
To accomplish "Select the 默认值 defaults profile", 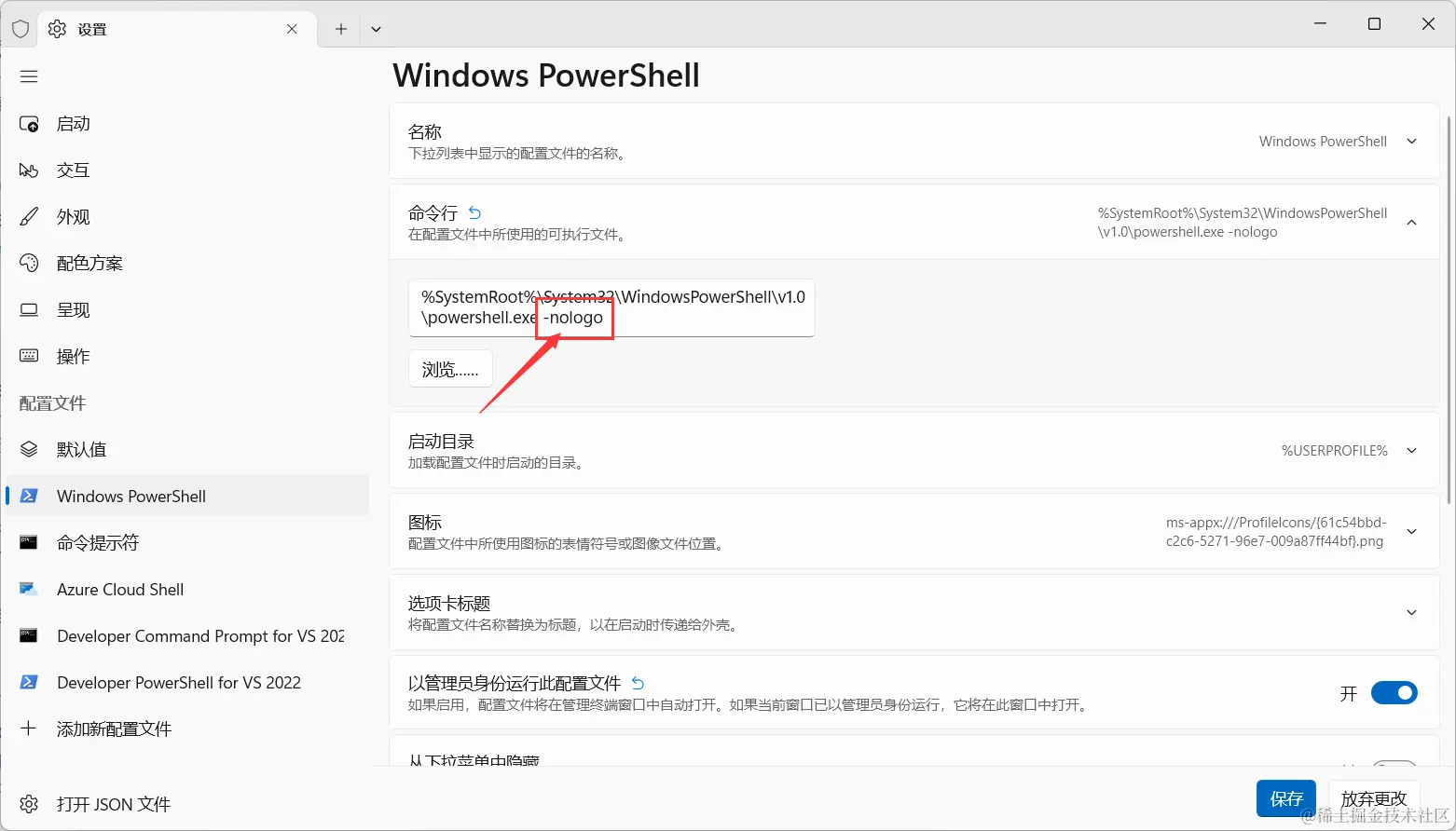I will pos(186,450).
